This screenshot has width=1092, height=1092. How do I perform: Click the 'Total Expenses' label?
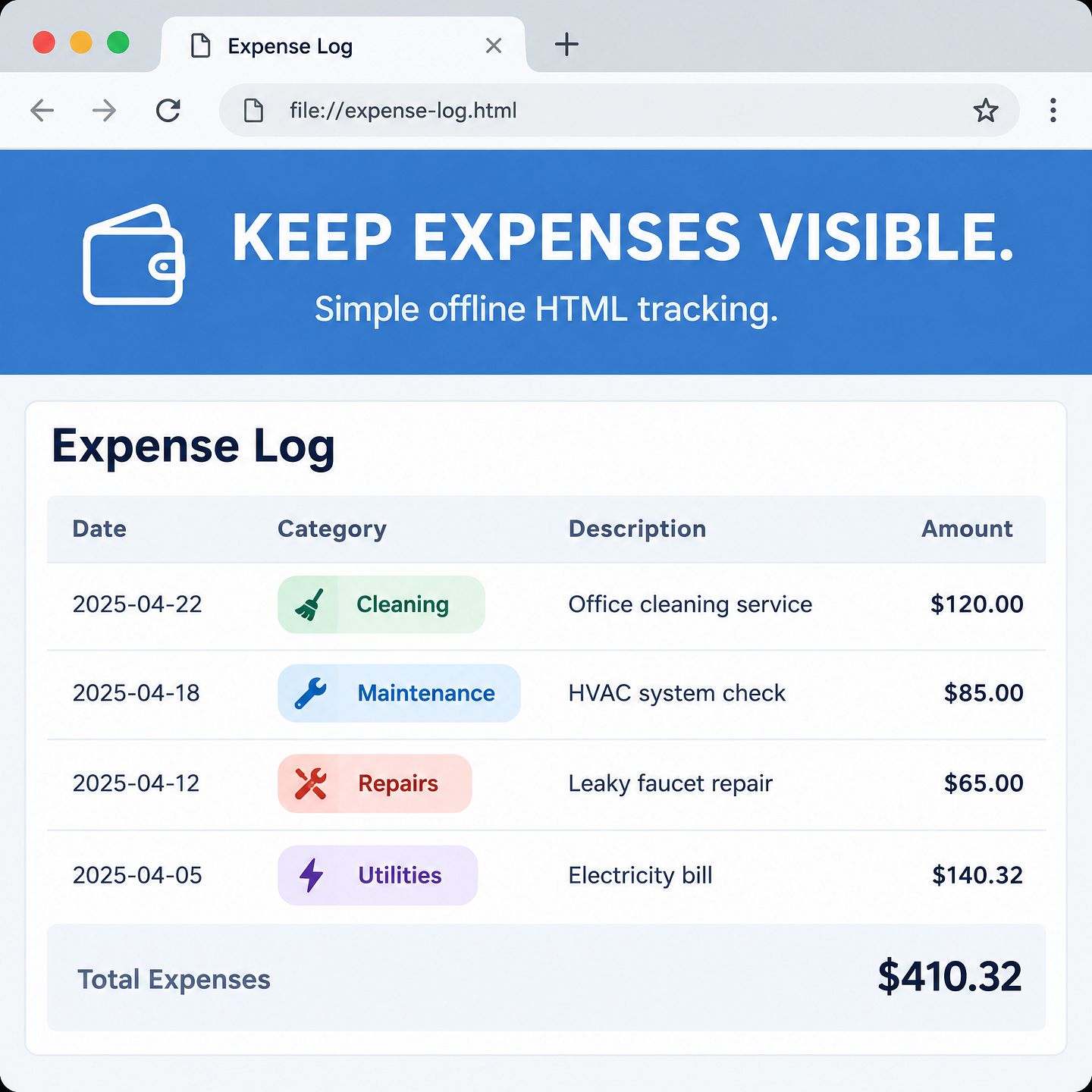tap(174, 979)
